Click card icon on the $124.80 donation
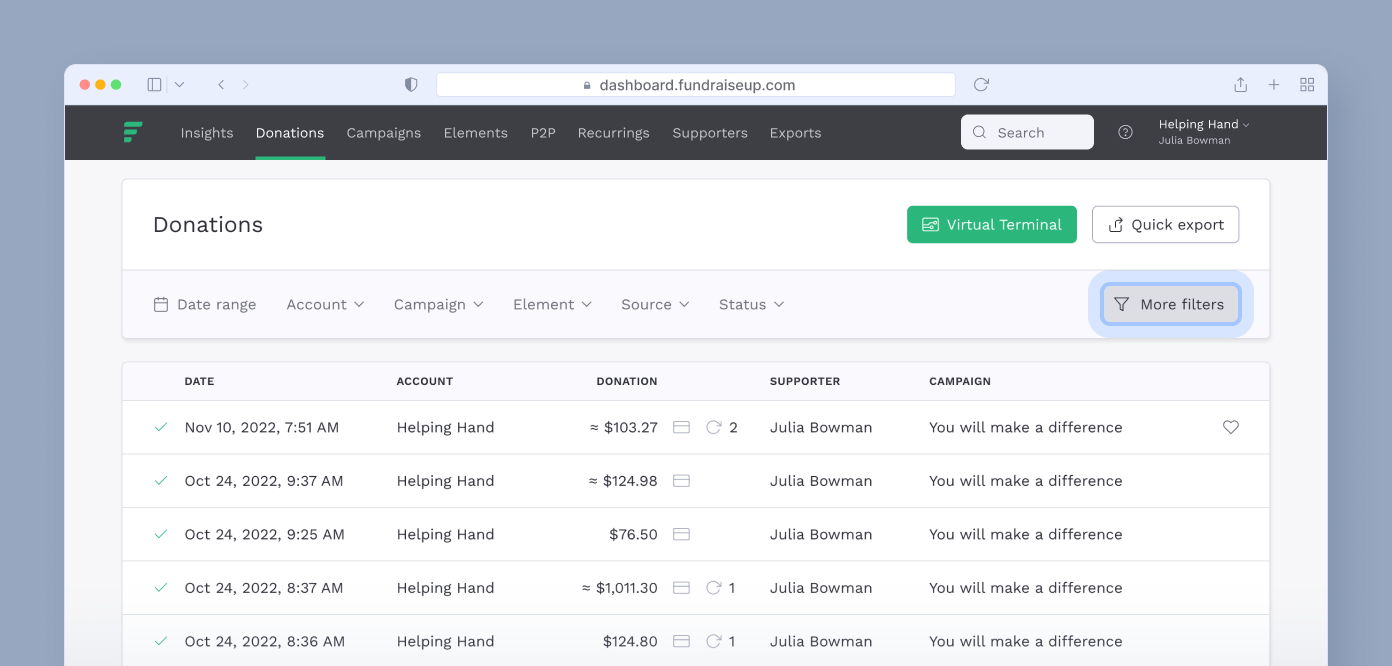The height and width of the screenshot is (666, 1392). tap(681, 641)
